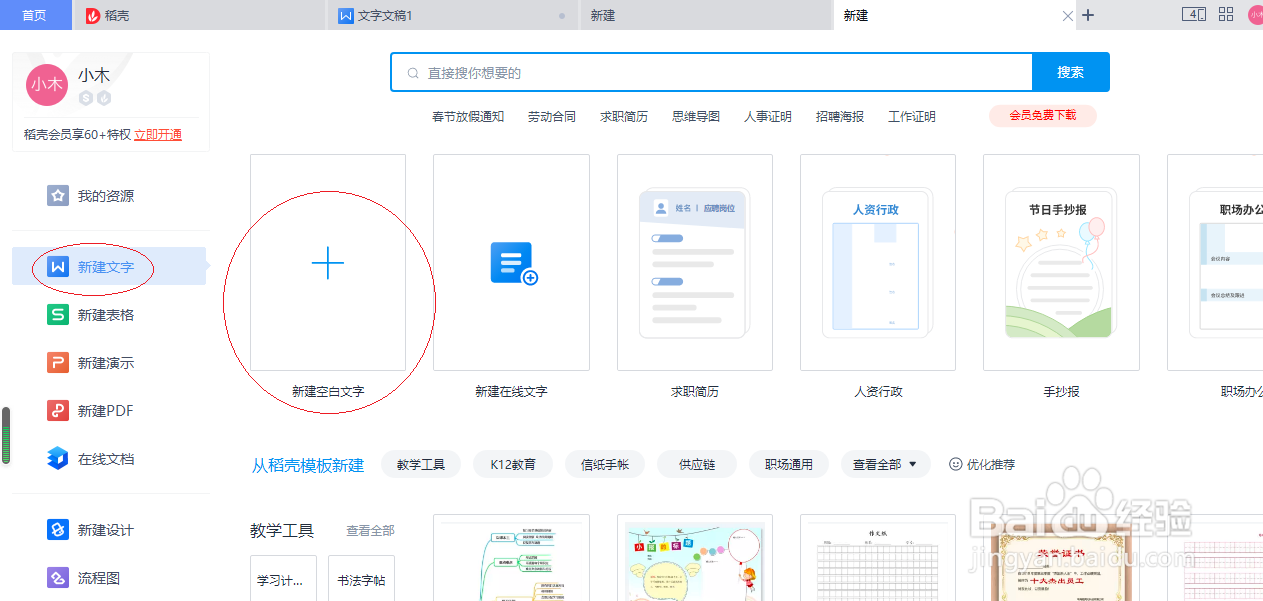Open the colorful 小报 template thumbnail
Image resolution: width=1263 pixels, height=601 pixels.
(695, 558)
